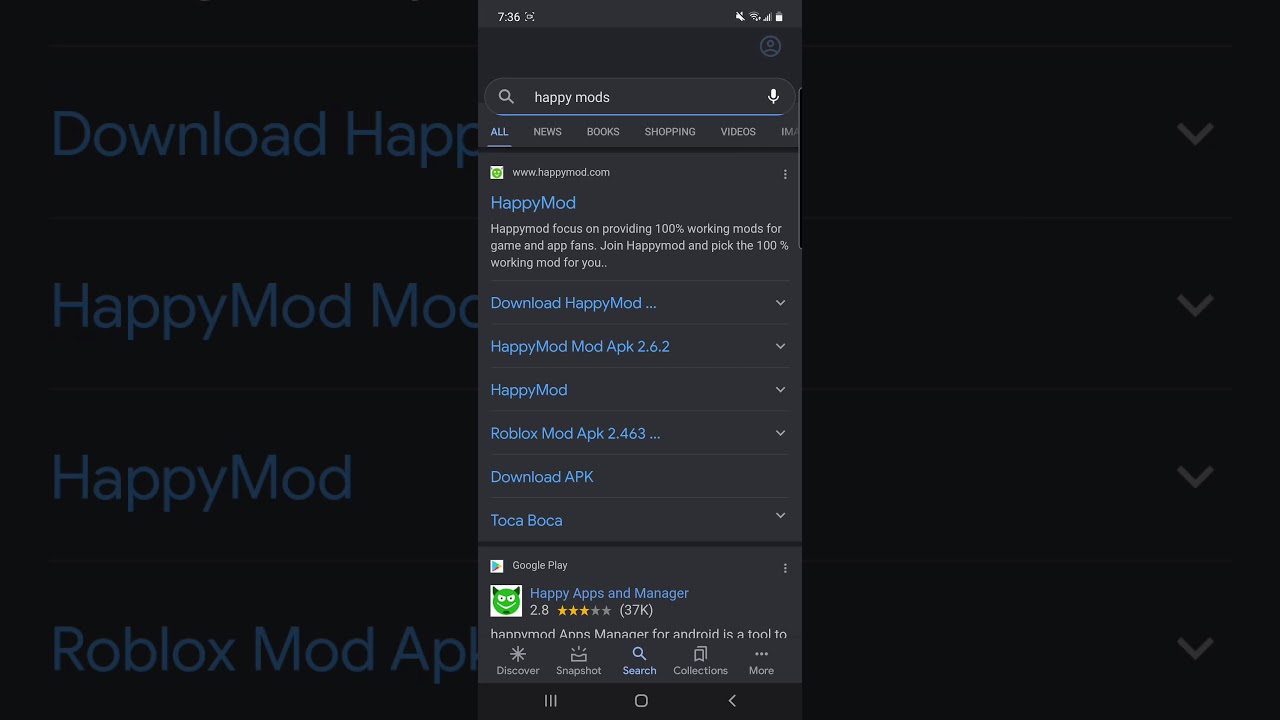Tap Android recent apps button
The image size is (1280, 720).
(550, 701)
